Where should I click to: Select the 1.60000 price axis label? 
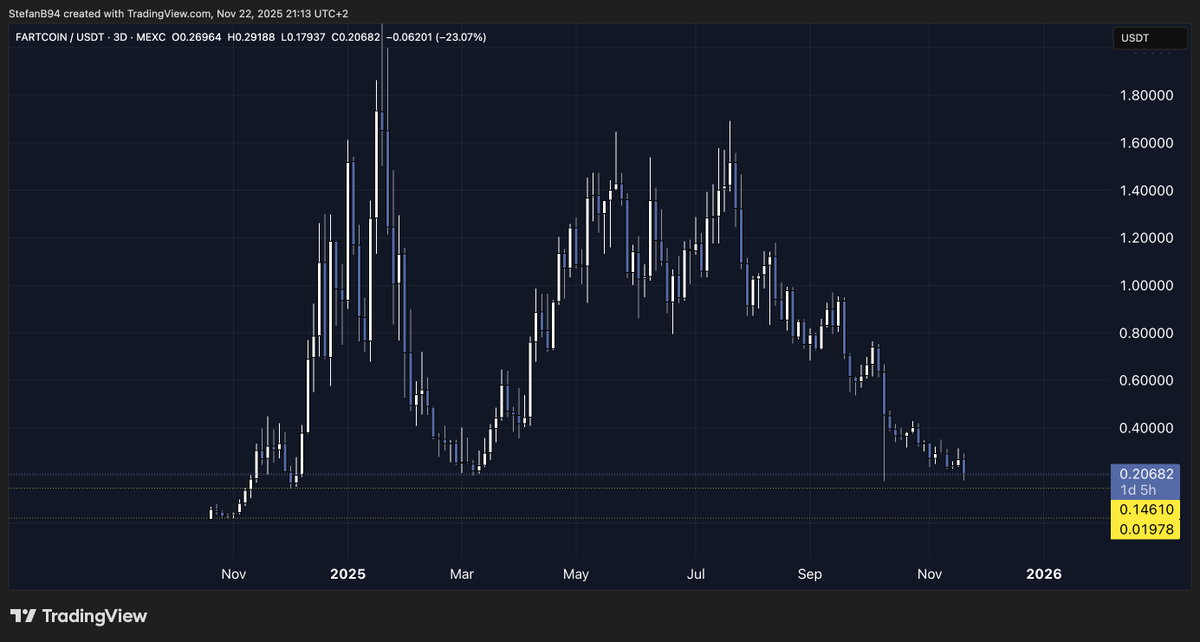(x=1147, y=143)
